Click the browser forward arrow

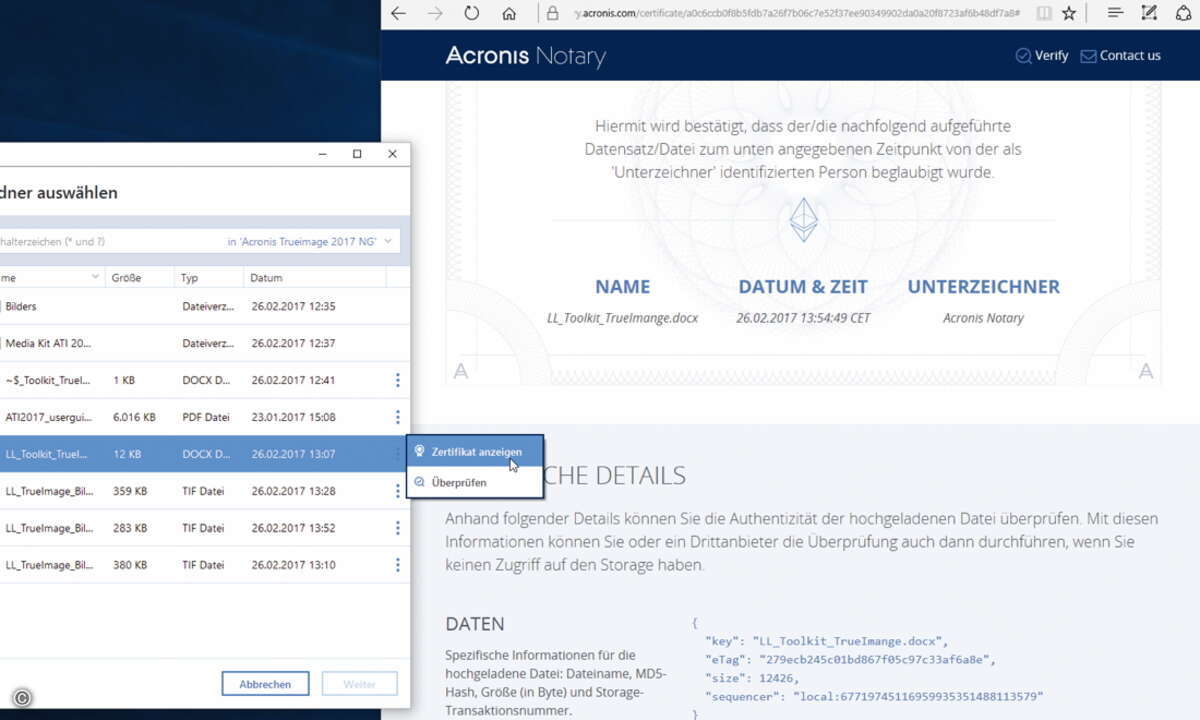click(x=435, y=14)
